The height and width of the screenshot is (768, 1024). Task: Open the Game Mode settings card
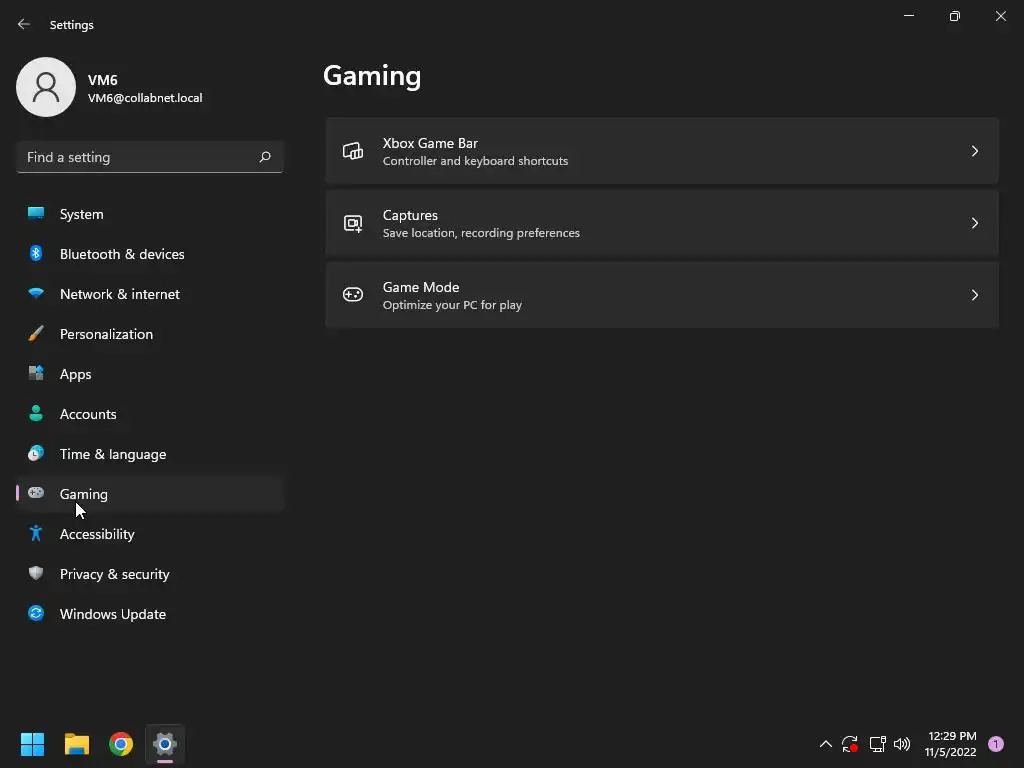point(662,295)
